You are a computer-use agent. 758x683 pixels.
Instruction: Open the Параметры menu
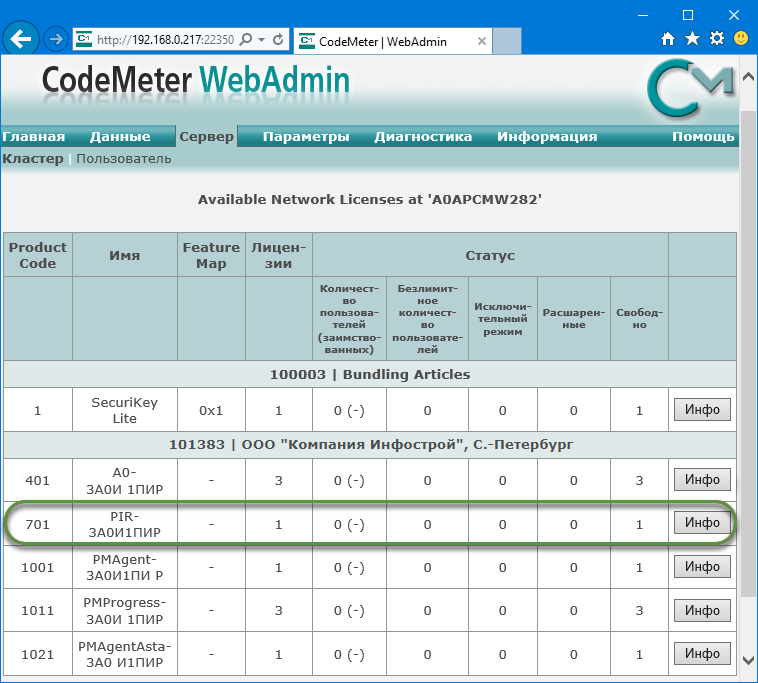click(x=306, y=137)
